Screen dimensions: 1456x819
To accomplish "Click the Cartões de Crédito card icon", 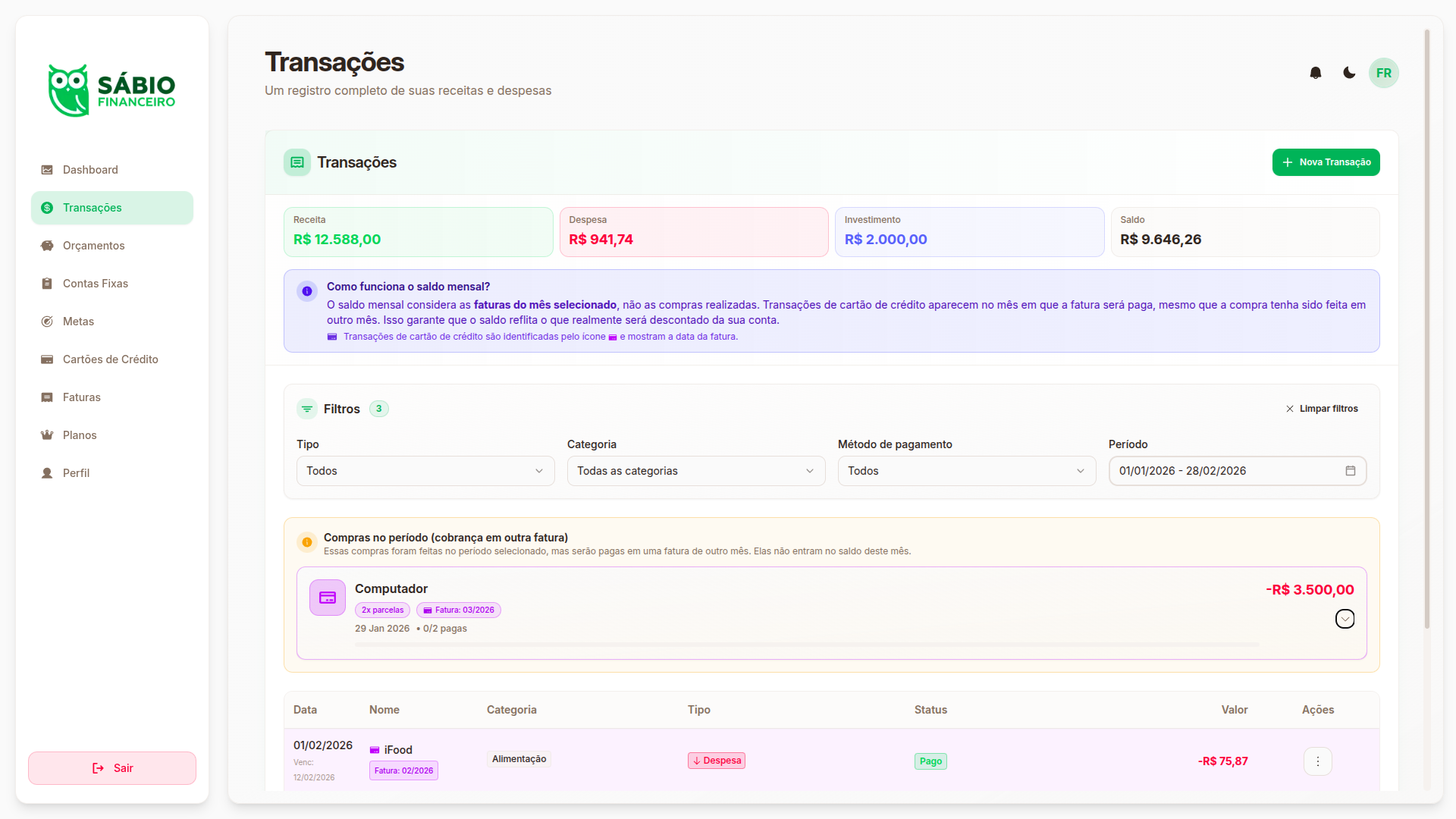I will (x=47, y=359).
